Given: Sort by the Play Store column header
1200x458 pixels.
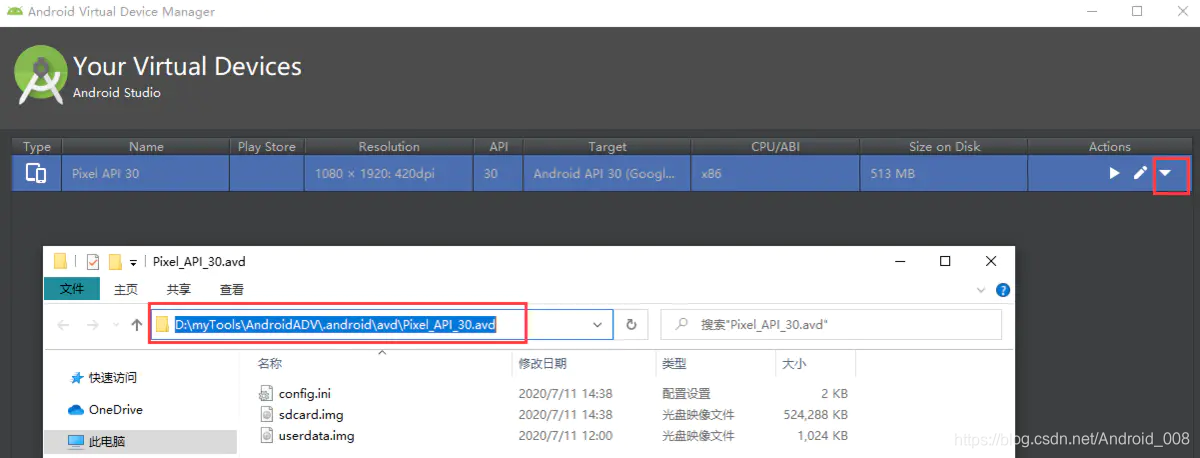Looking at the screenshot, I should pos(267,146).
